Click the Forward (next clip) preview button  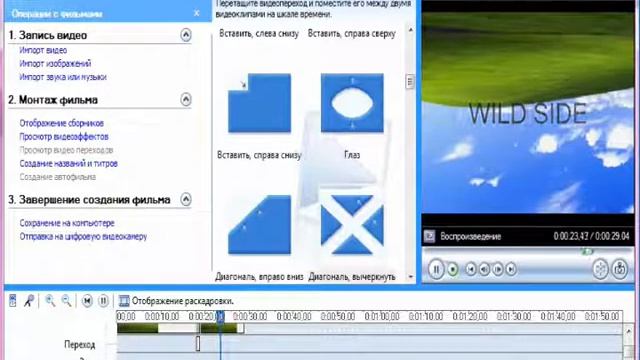coord(511,269)
